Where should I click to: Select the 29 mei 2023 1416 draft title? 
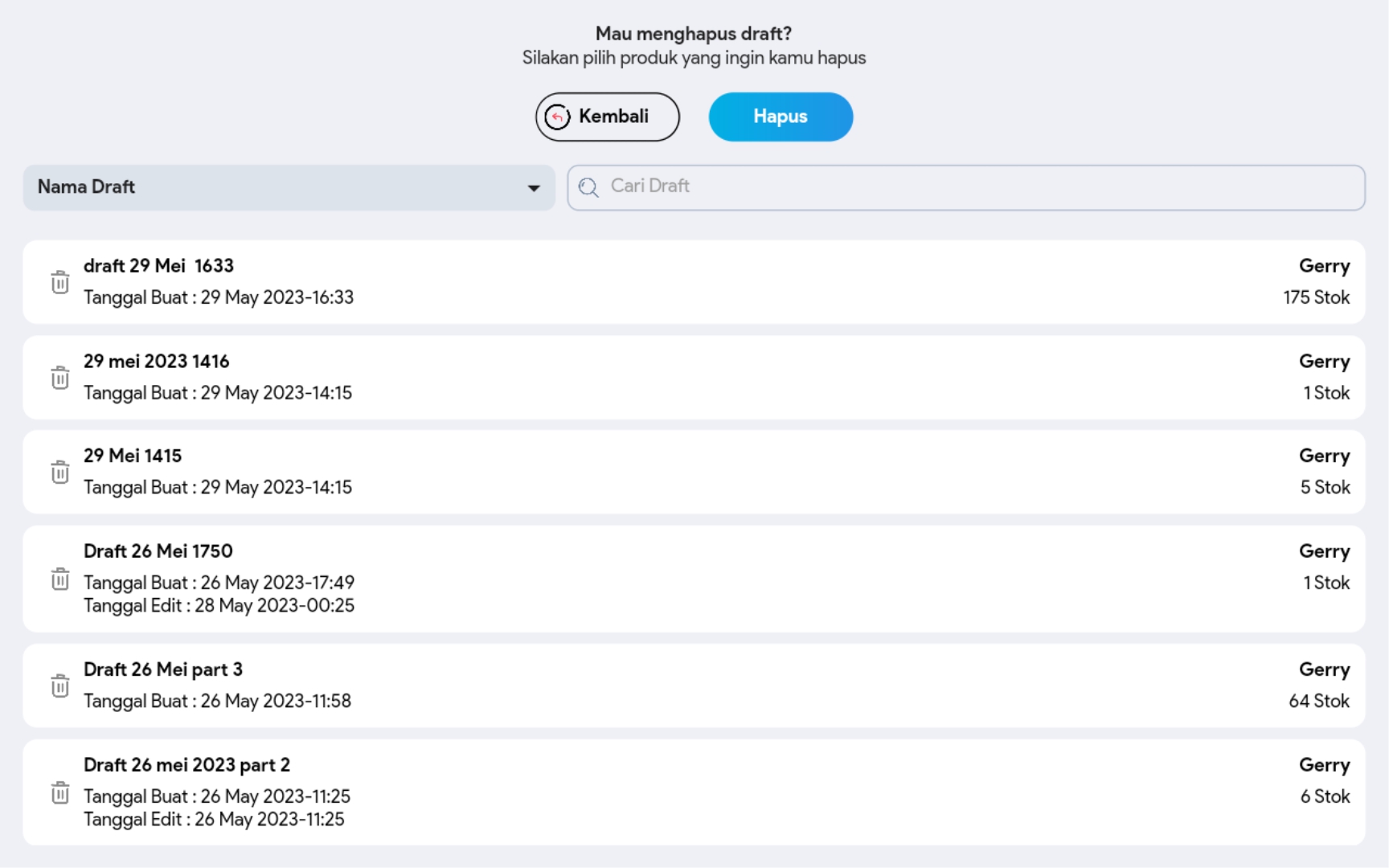(x=157, y=362)
